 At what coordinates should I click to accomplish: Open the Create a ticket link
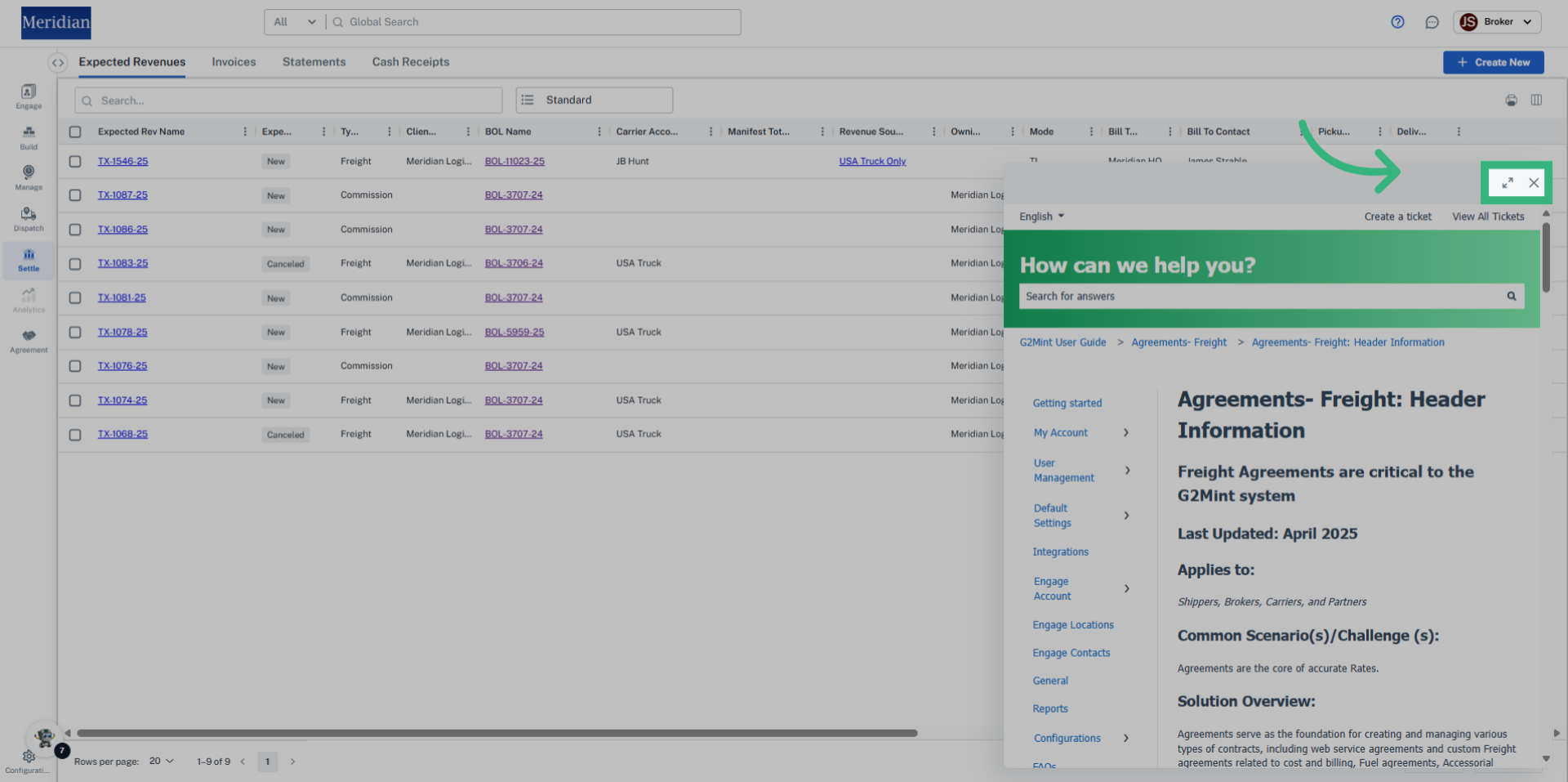(1397, 217)
